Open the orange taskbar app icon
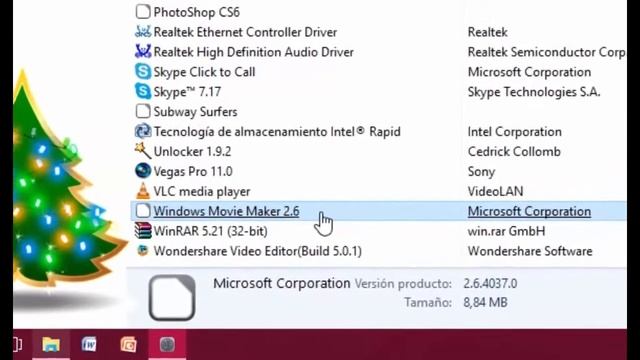Screen dimensions: 640x360 [128, 344]
